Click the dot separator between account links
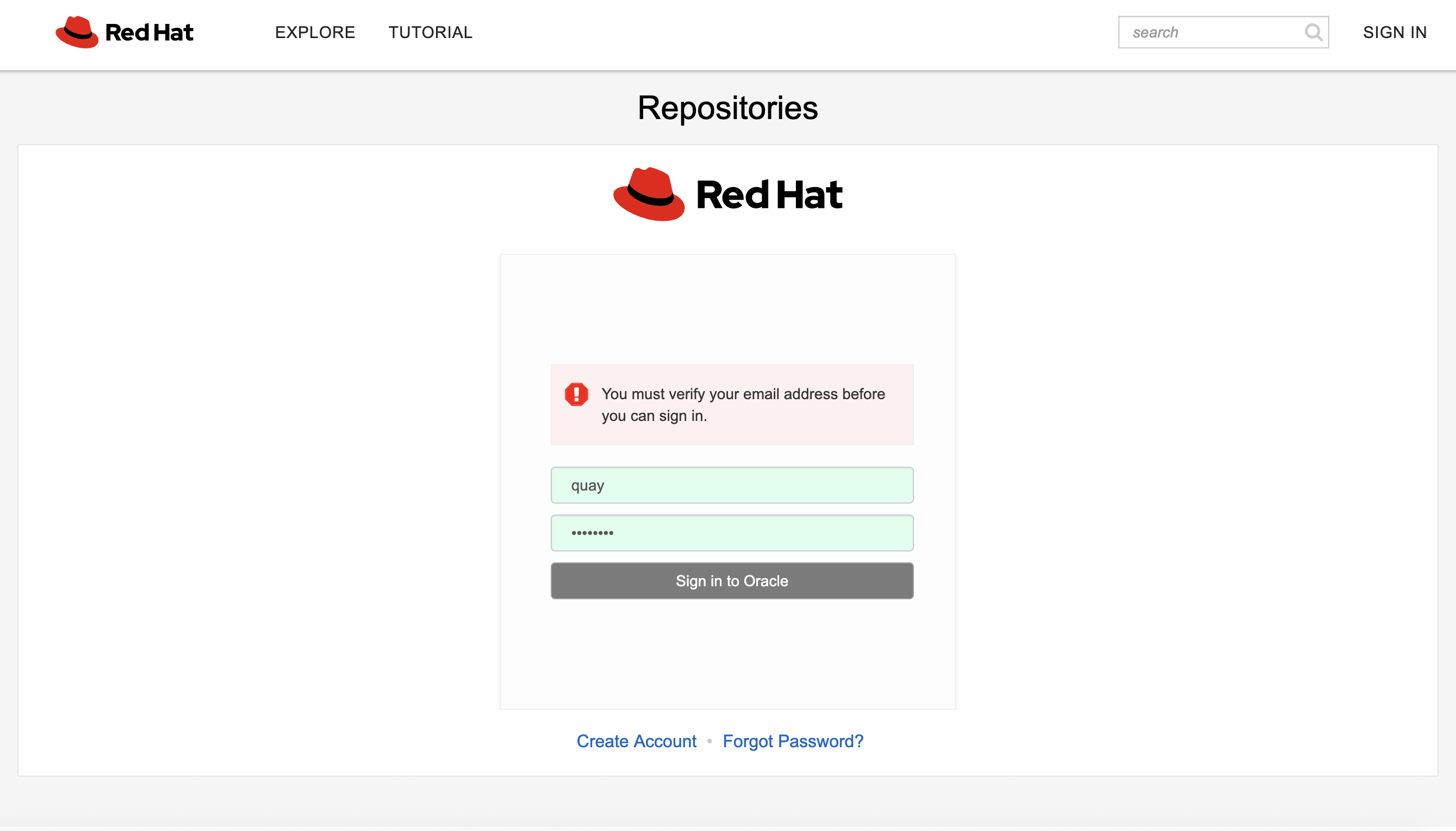1456x831 pixels. pos(709,741)
